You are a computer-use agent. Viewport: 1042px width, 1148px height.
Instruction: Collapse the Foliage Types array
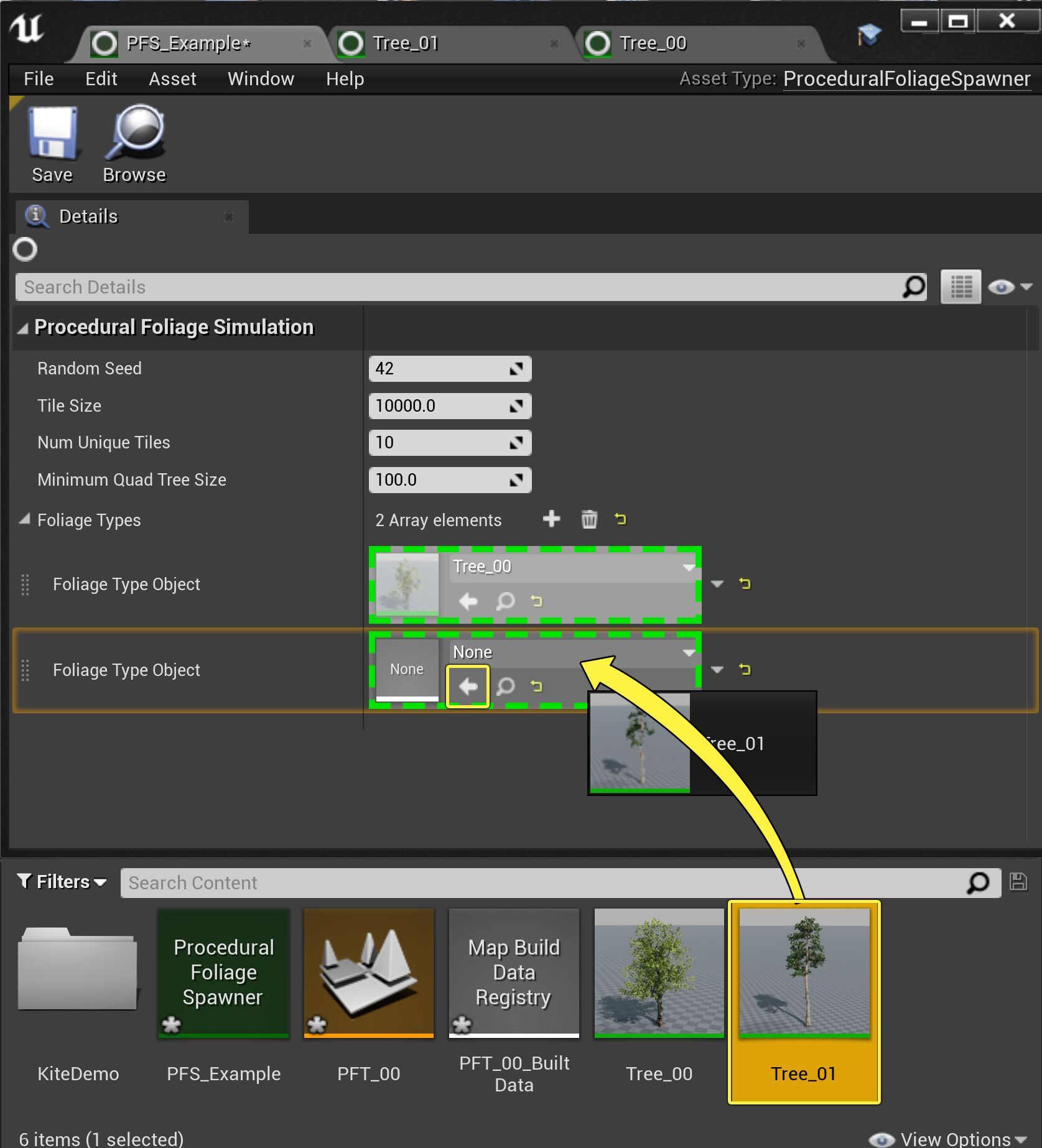[x=25, y=520]
